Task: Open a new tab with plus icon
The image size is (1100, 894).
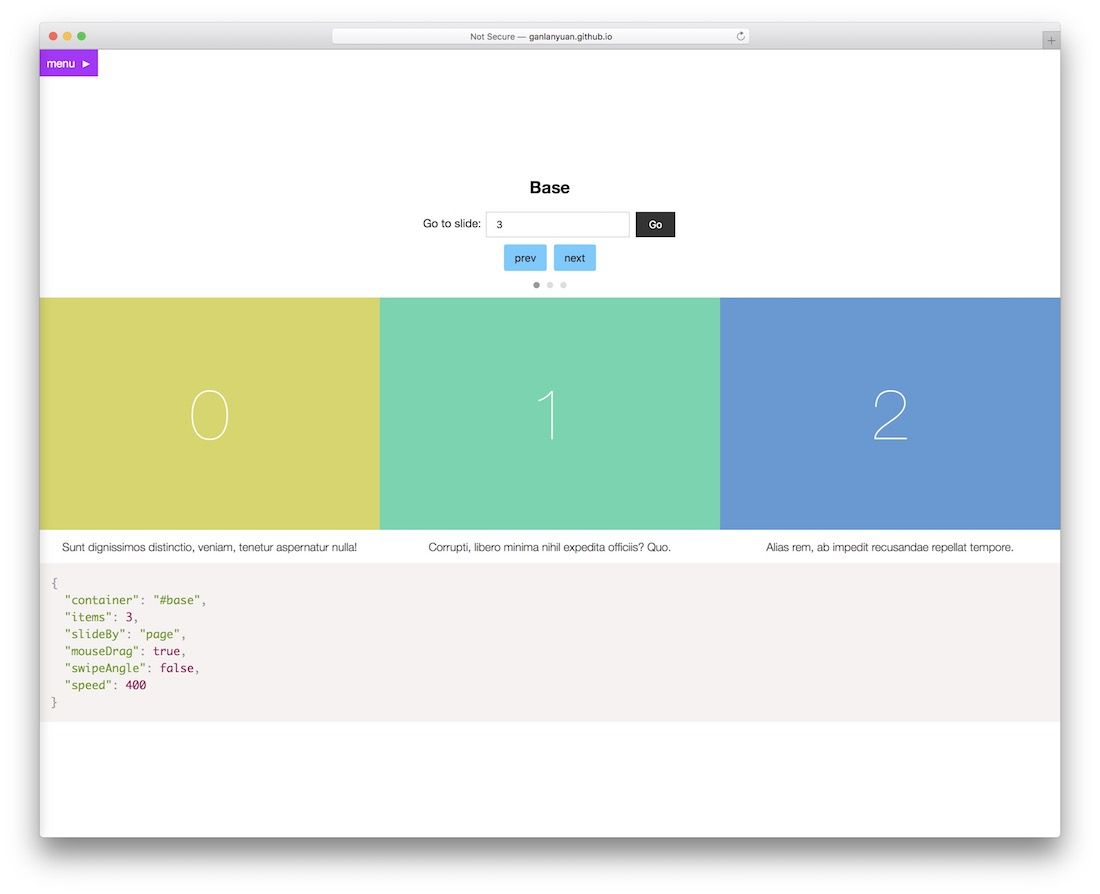Action: coord(1050,40)
